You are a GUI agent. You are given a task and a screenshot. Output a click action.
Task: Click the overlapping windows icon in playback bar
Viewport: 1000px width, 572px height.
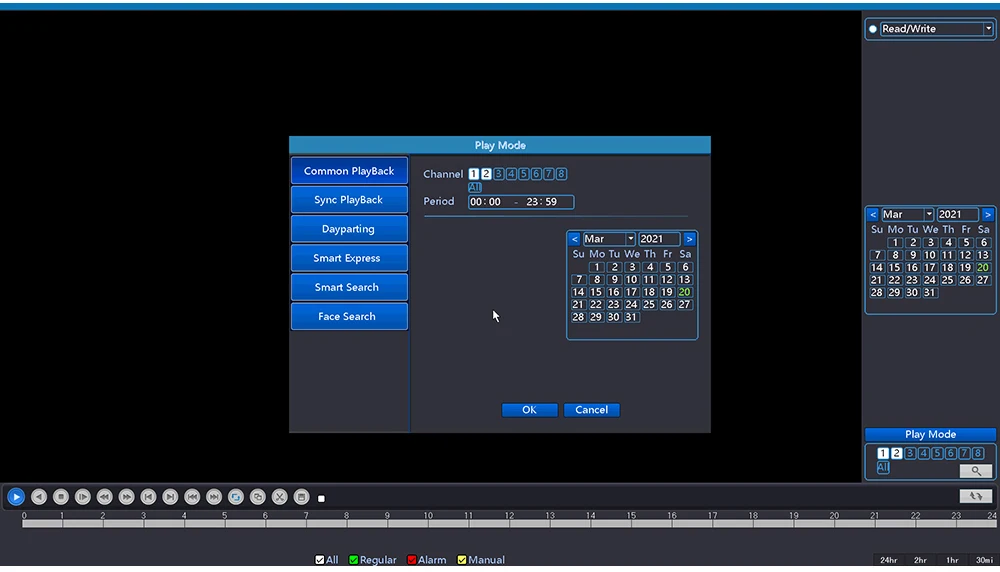pyautogui.click(x=258, y=497)
